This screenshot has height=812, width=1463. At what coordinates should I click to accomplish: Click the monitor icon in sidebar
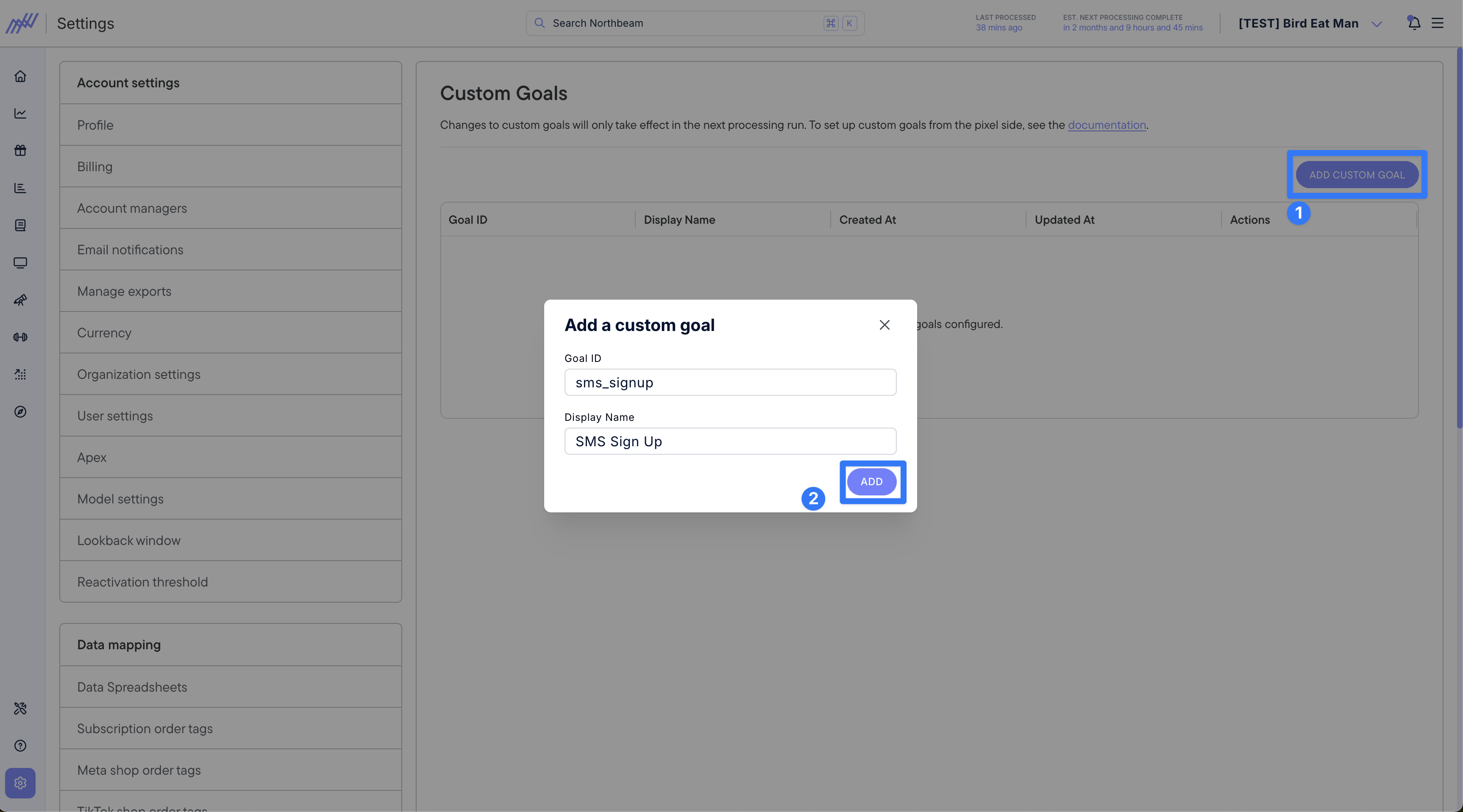(x=20, y=263)
